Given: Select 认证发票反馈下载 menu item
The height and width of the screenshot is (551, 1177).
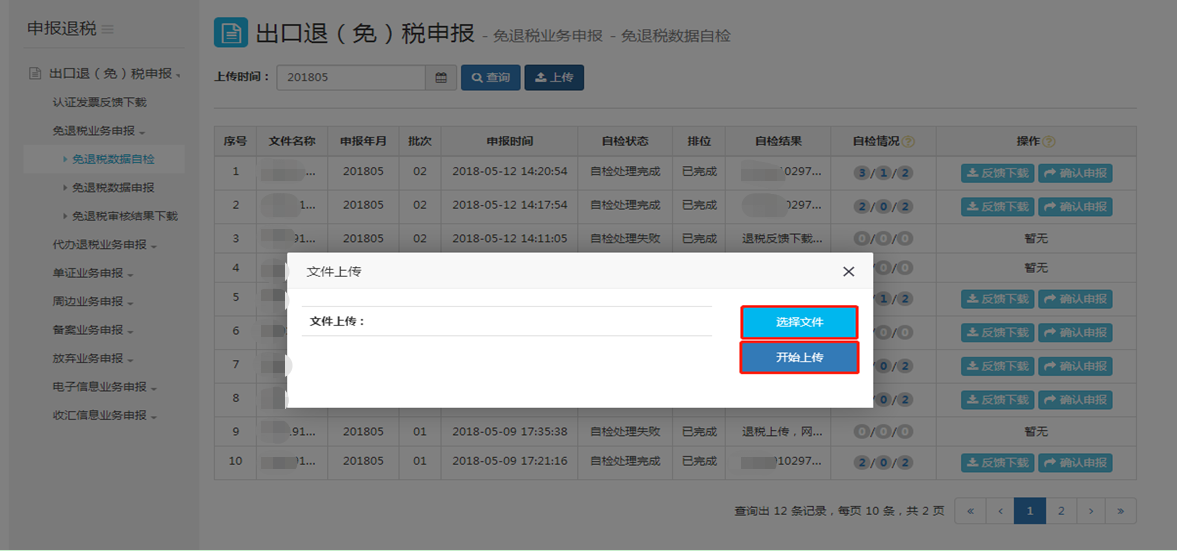Looking at the screenshot, I should [x=99, y=102].
